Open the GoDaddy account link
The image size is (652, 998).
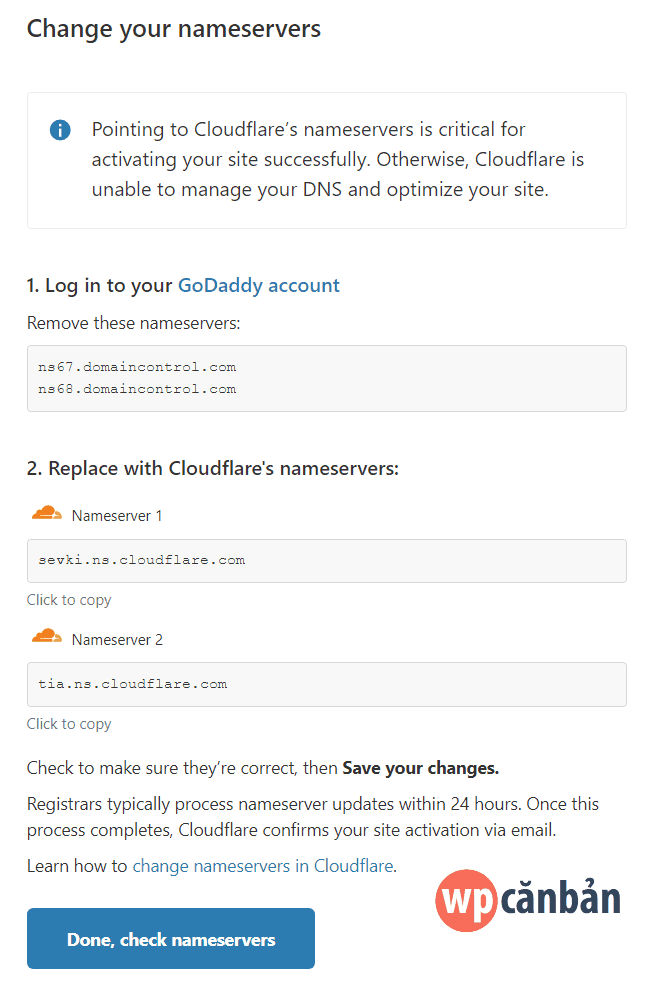(258, 285)
